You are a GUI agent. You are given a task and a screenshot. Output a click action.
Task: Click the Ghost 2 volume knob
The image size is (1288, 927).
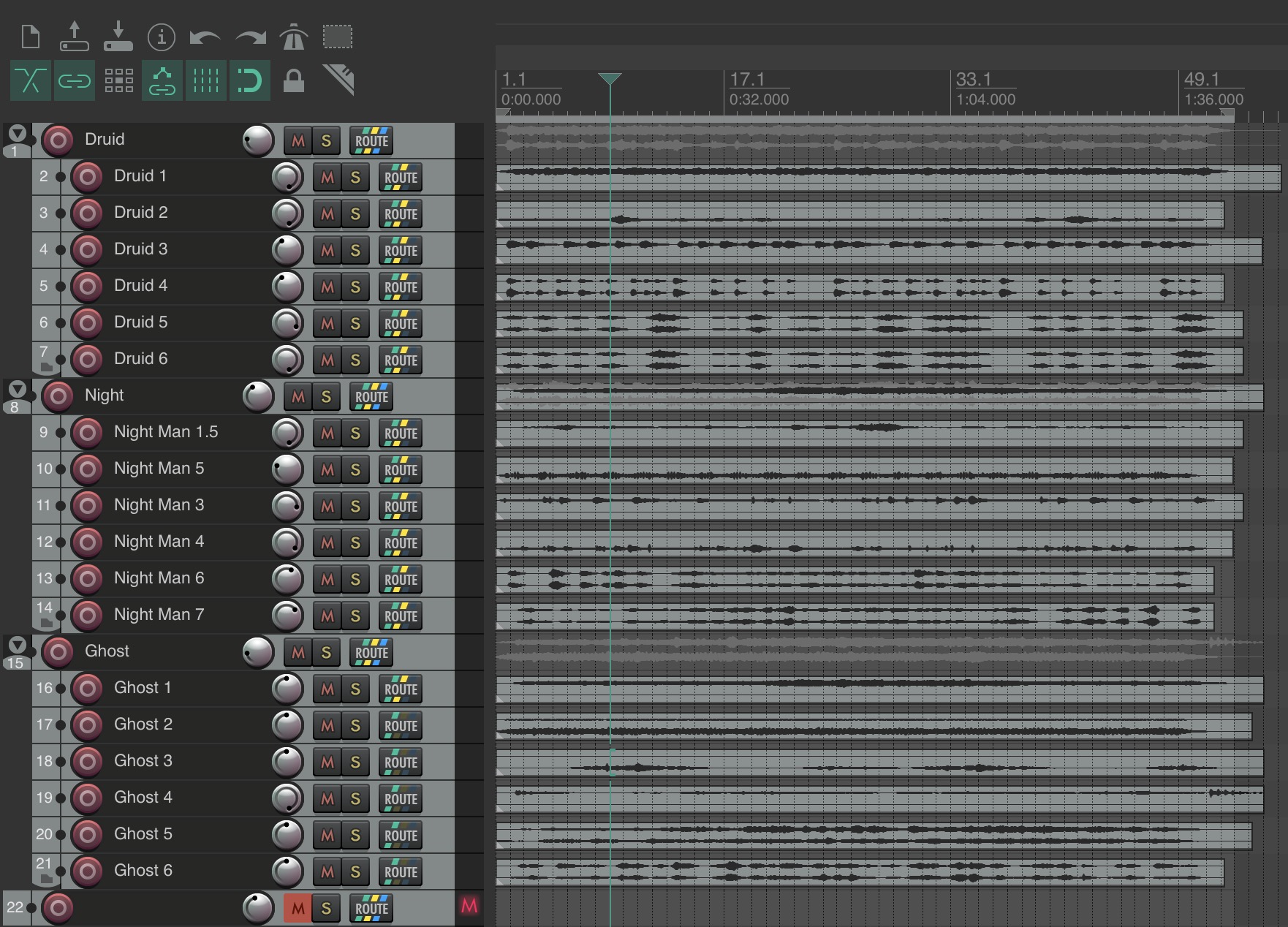287,725
